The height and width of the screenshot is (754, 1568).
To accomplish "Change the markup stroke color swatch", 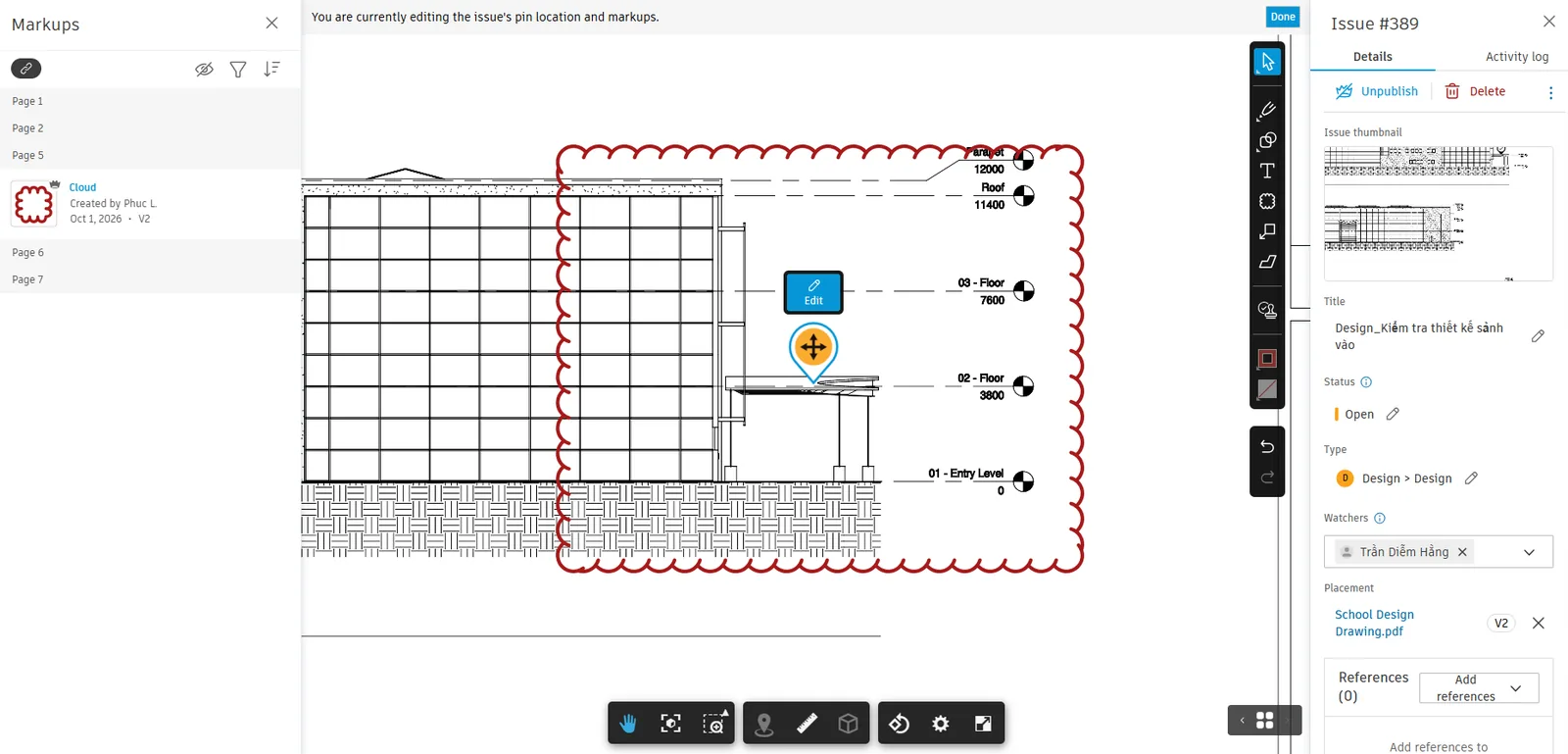I will click(x=1267, y=359).
